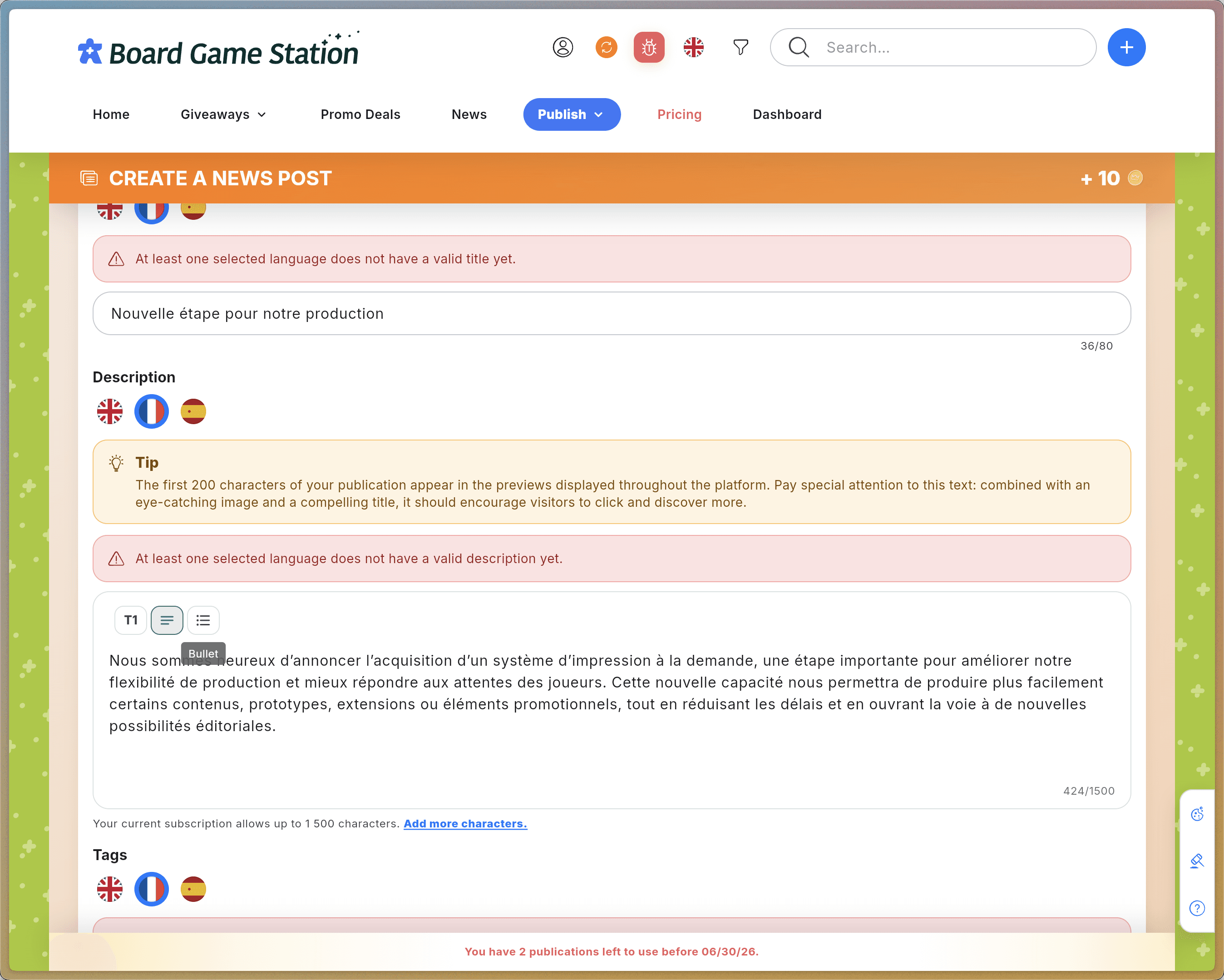Viewport: 1224px width, 980px height.
Task: Click the invalid title warning message
Action: 612,259
